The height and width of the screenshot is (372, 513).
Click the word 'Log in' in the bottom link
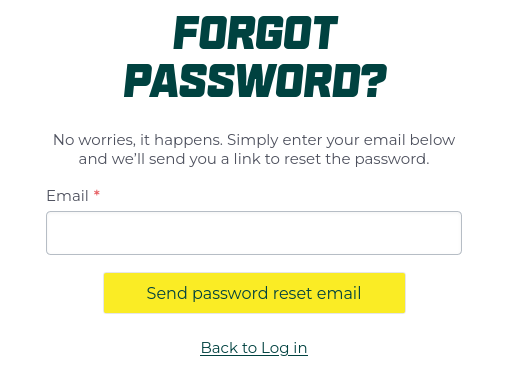(x=284, y=348)
